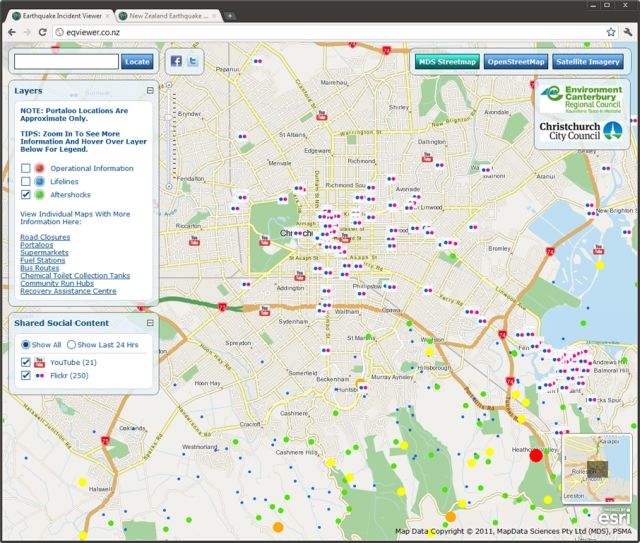Image resolution: width=640 pixels, height=543 pixels.
Task: Click the orange aftershock dot near Murray Aynsley
Action: click(x=360, y=383)
